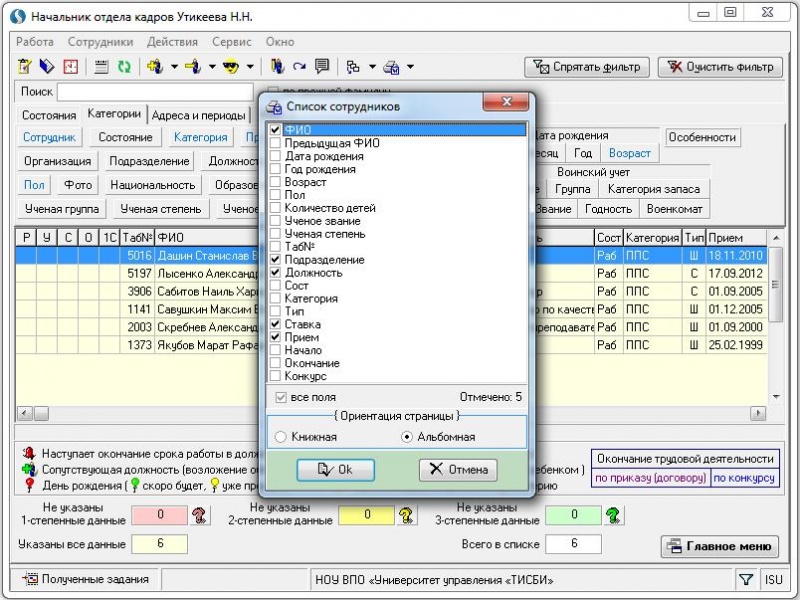The width and height of the screenshot is (800, 600).
Task: Open dropdown arrow next to remove employee icon
Action: [212, 66]
